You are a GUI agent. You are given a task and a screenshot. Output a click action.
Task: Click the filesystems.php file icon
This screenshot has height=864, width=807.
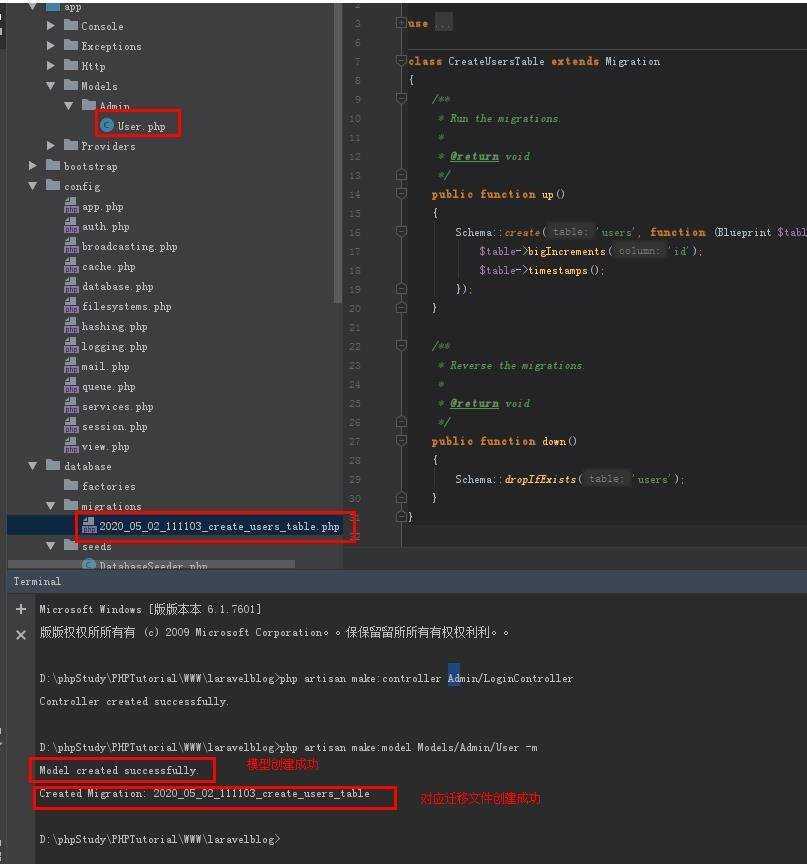tap(71, 306)
